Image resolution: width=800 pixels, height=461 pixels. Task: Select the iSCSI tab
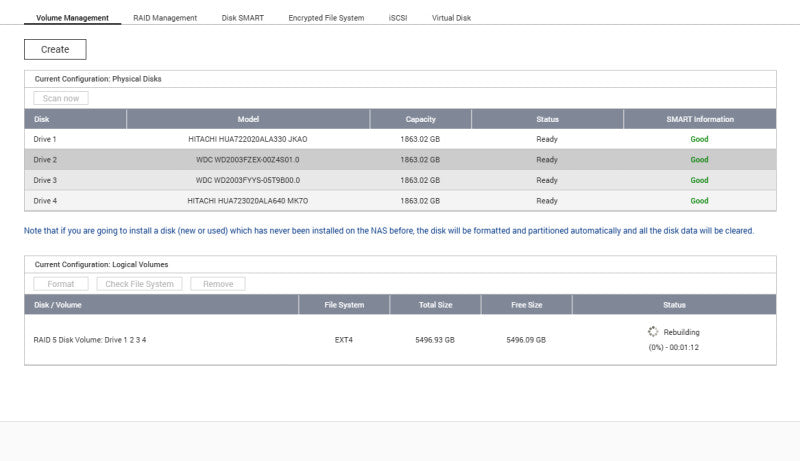pos(398,18)
